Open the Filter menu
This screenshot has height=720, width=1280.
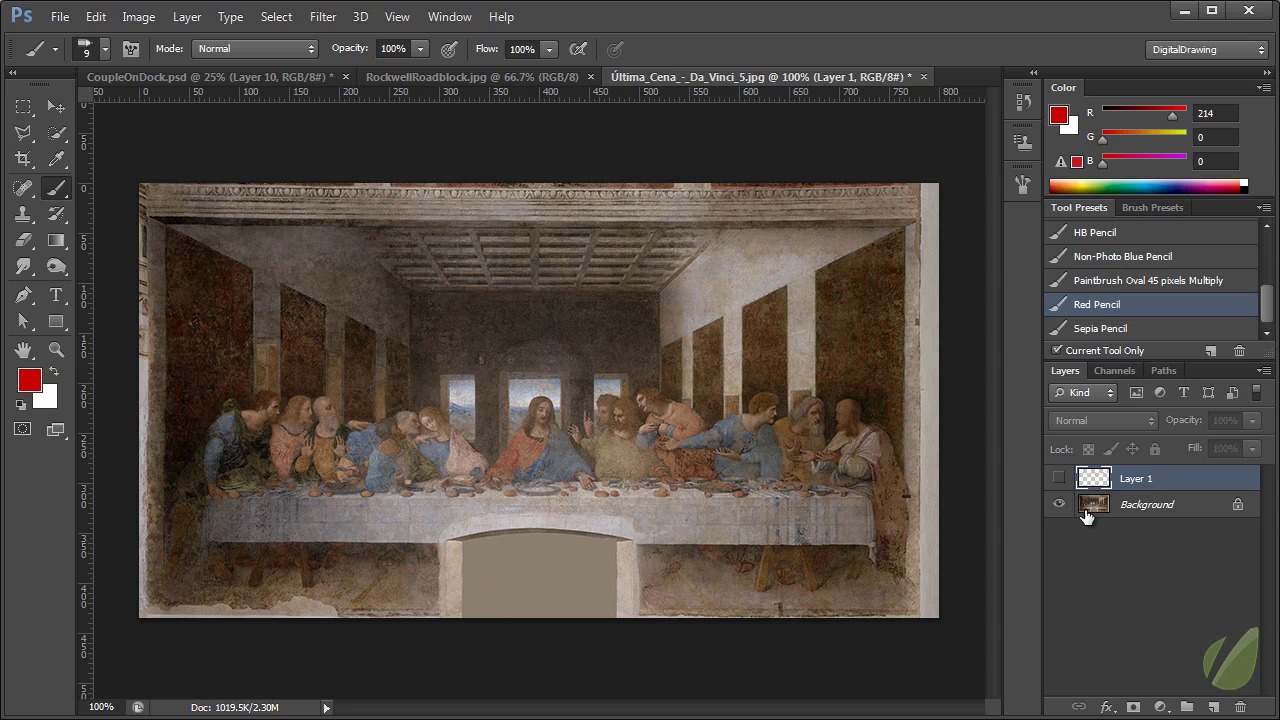tap(323, 16)
